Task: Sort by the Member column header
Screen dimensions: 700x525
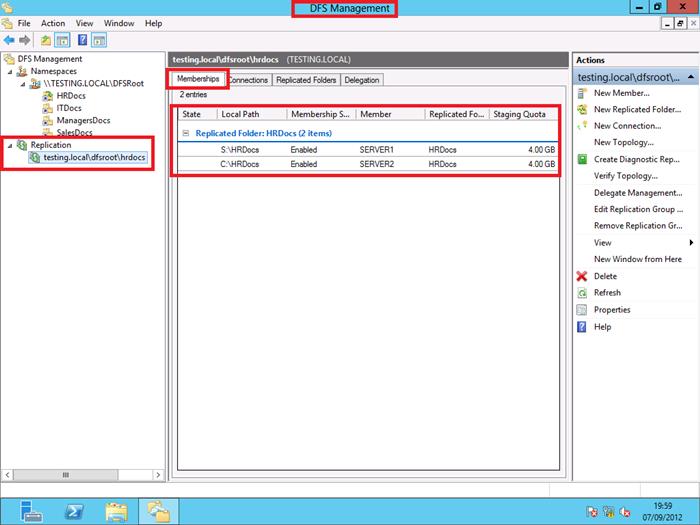Action: click(390, 114)
